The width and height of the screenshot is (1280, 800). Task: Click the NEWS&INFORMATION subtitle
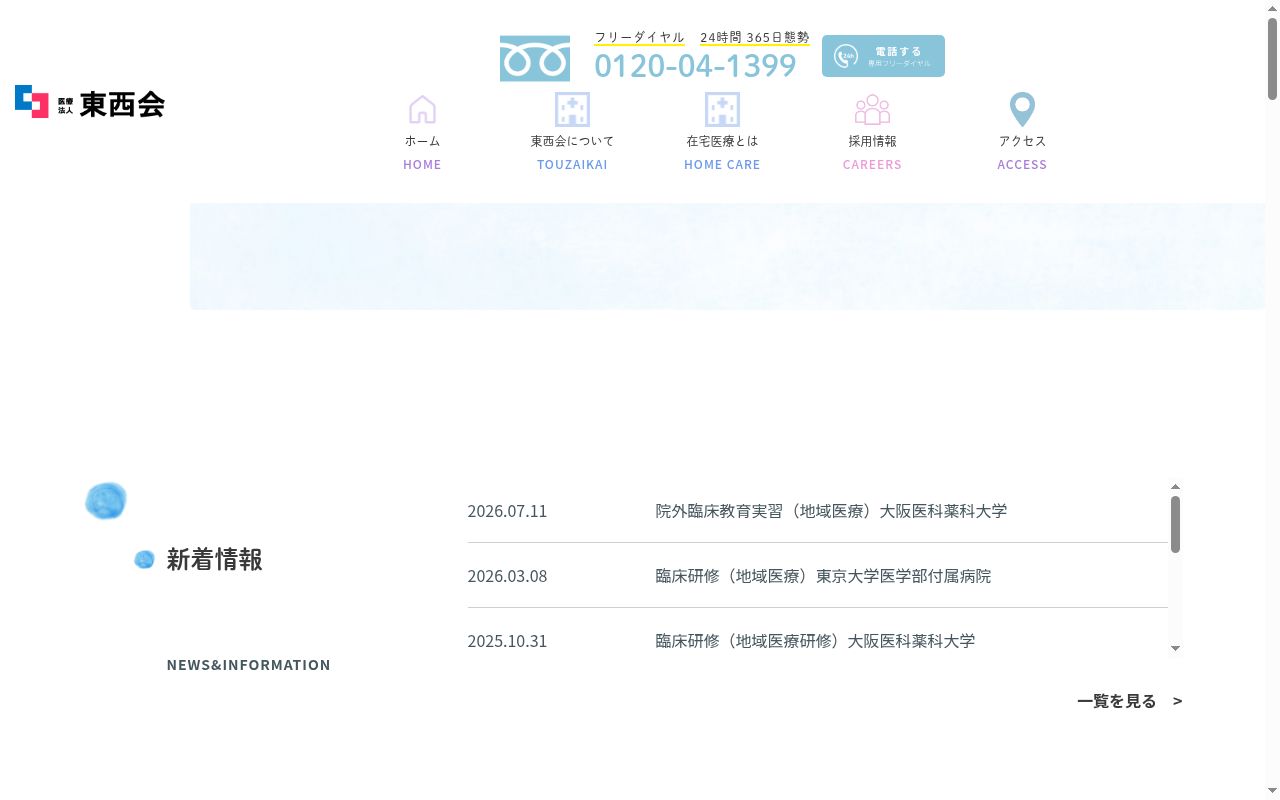point(248,665)
